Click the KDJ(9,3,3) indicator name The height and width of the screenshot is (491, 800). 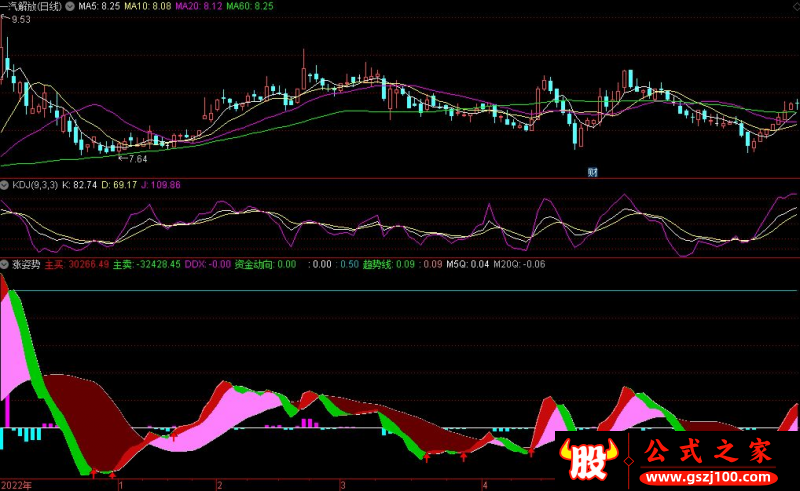35,185
